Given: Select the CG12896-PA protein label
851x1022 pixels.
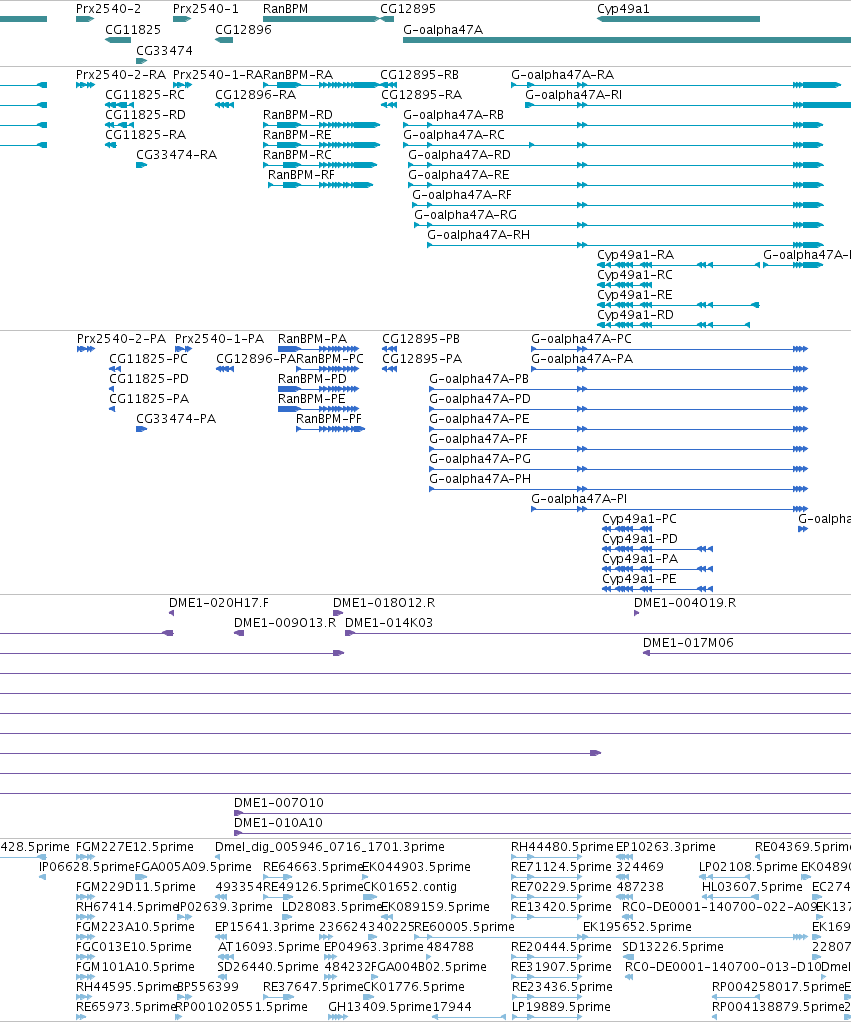Looking at the screenshot, I should coord(256,359).
